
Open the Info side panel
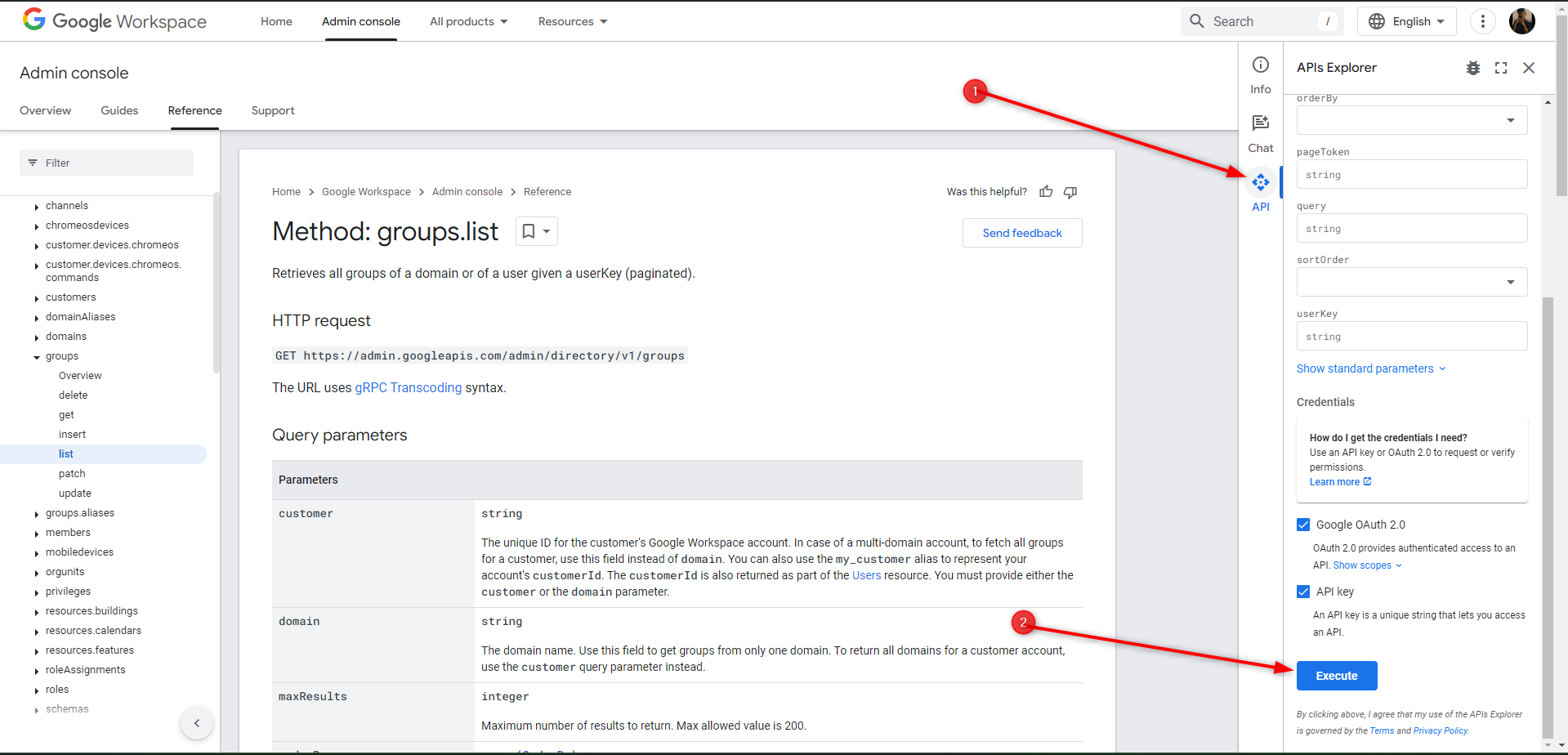[x=1261, y=75]
